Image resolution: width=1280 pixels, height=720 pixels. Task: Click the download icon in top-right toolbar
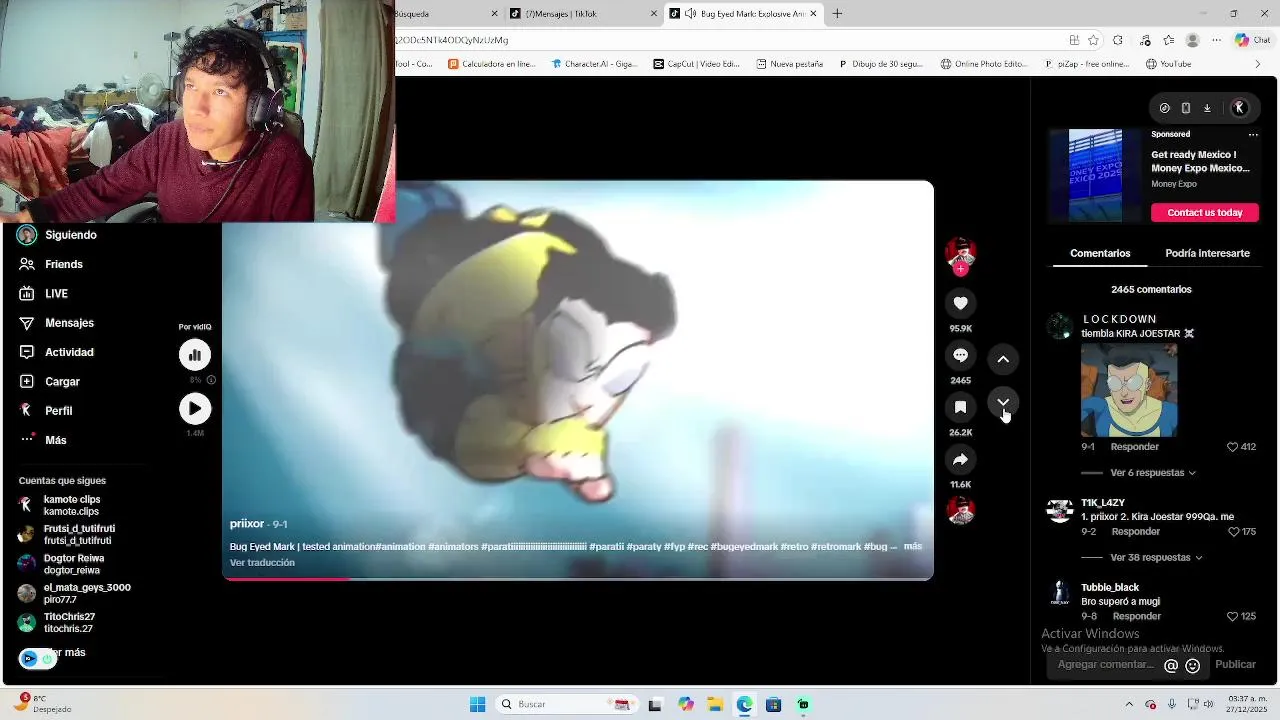(x=1207, y=108)
